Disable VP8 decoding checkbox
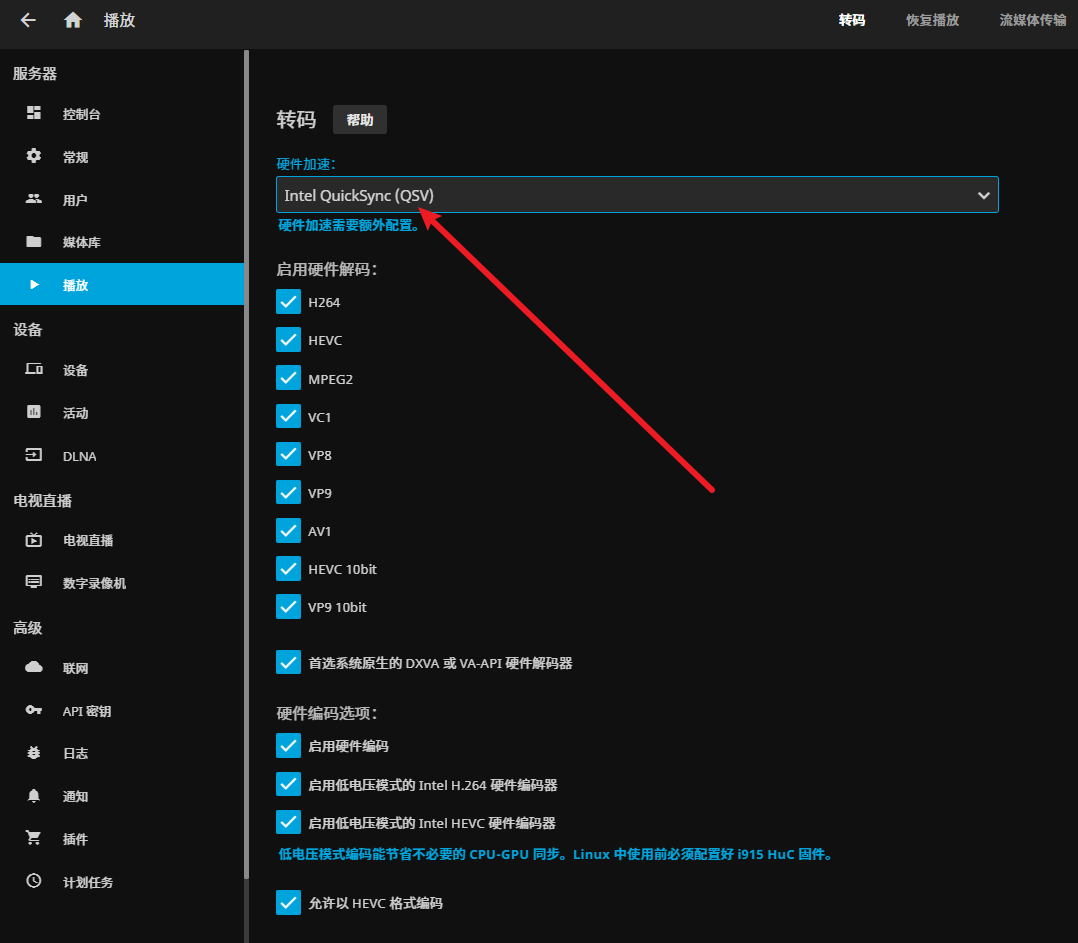This screenshot has width=1078, height=943. (x=288, y=454)
